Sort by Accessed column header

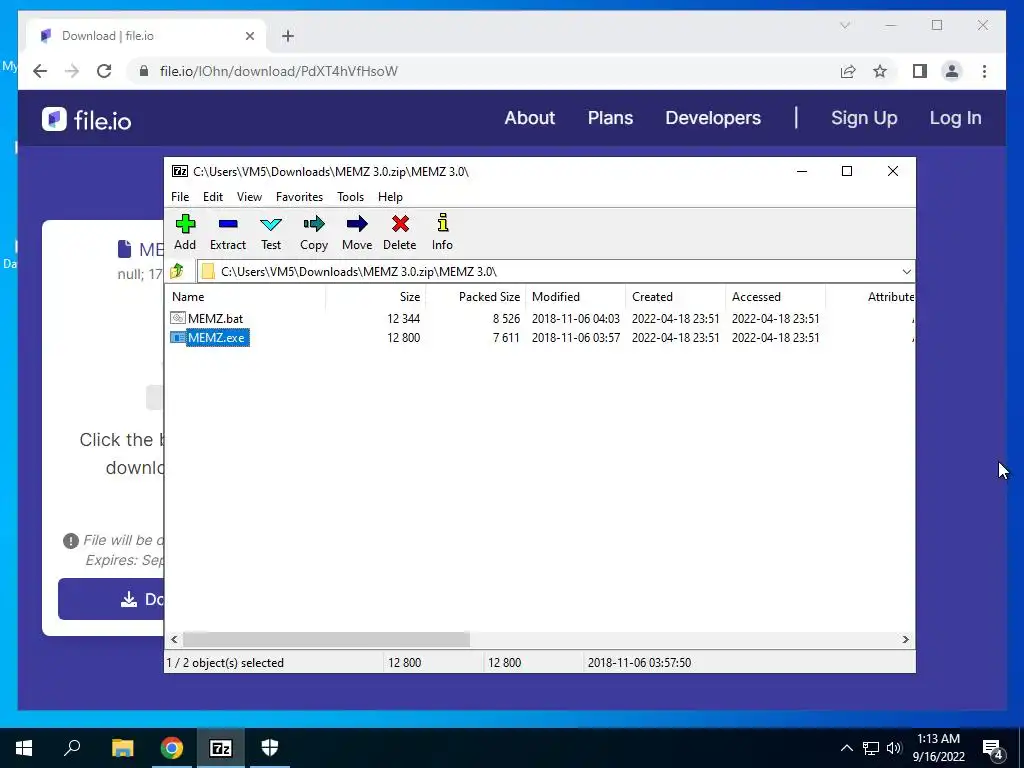[775, 296]
